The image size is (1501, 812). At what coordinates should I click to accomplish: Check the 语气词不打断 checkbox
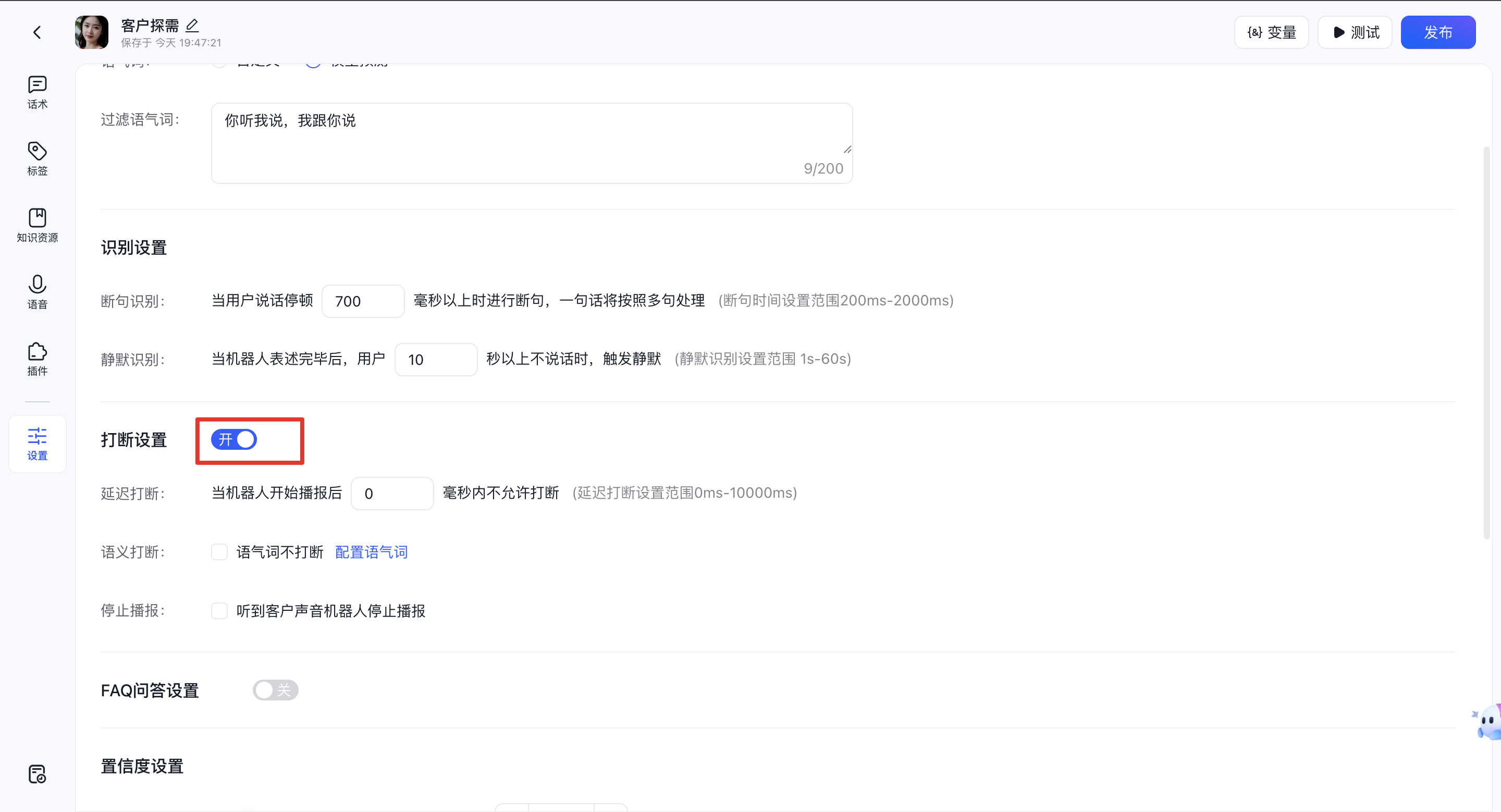point(219,552)
